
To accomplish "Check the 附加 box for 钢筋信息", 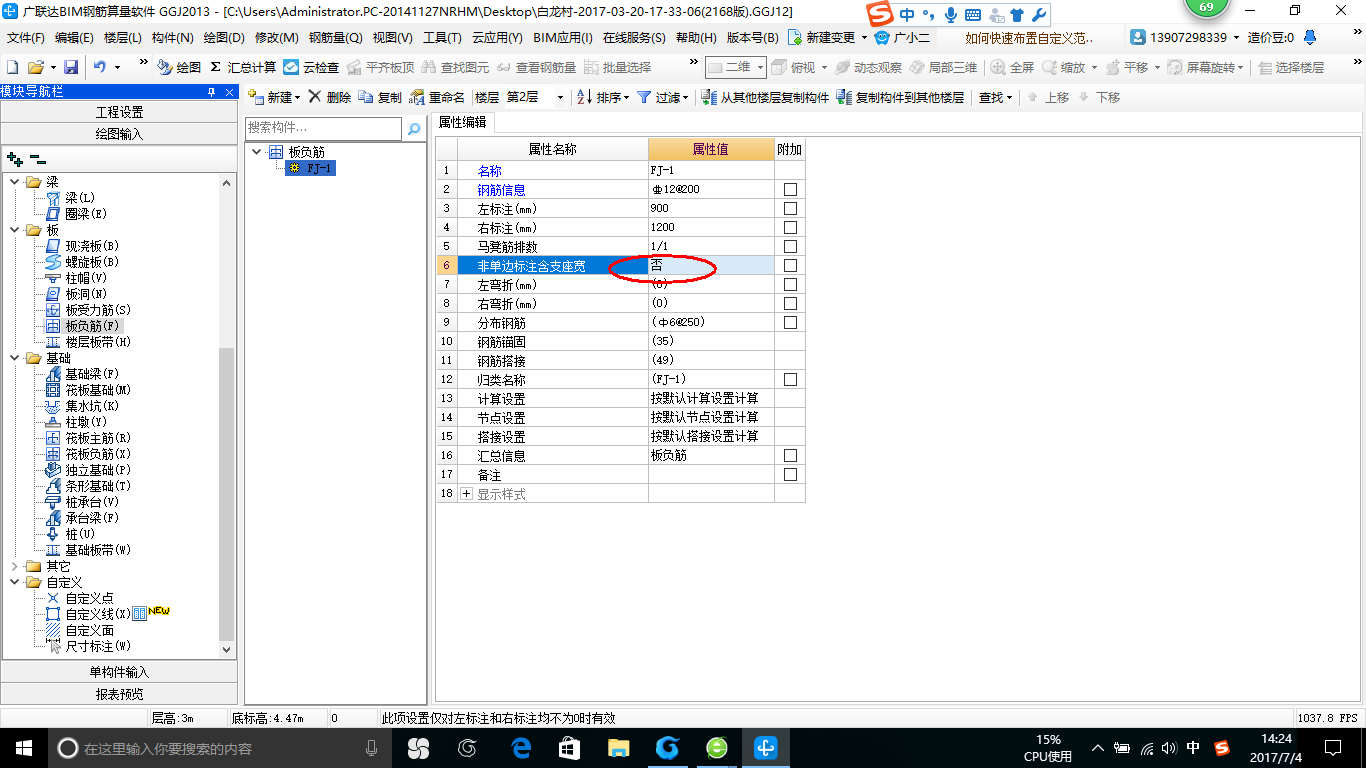I will coord(789,189).
